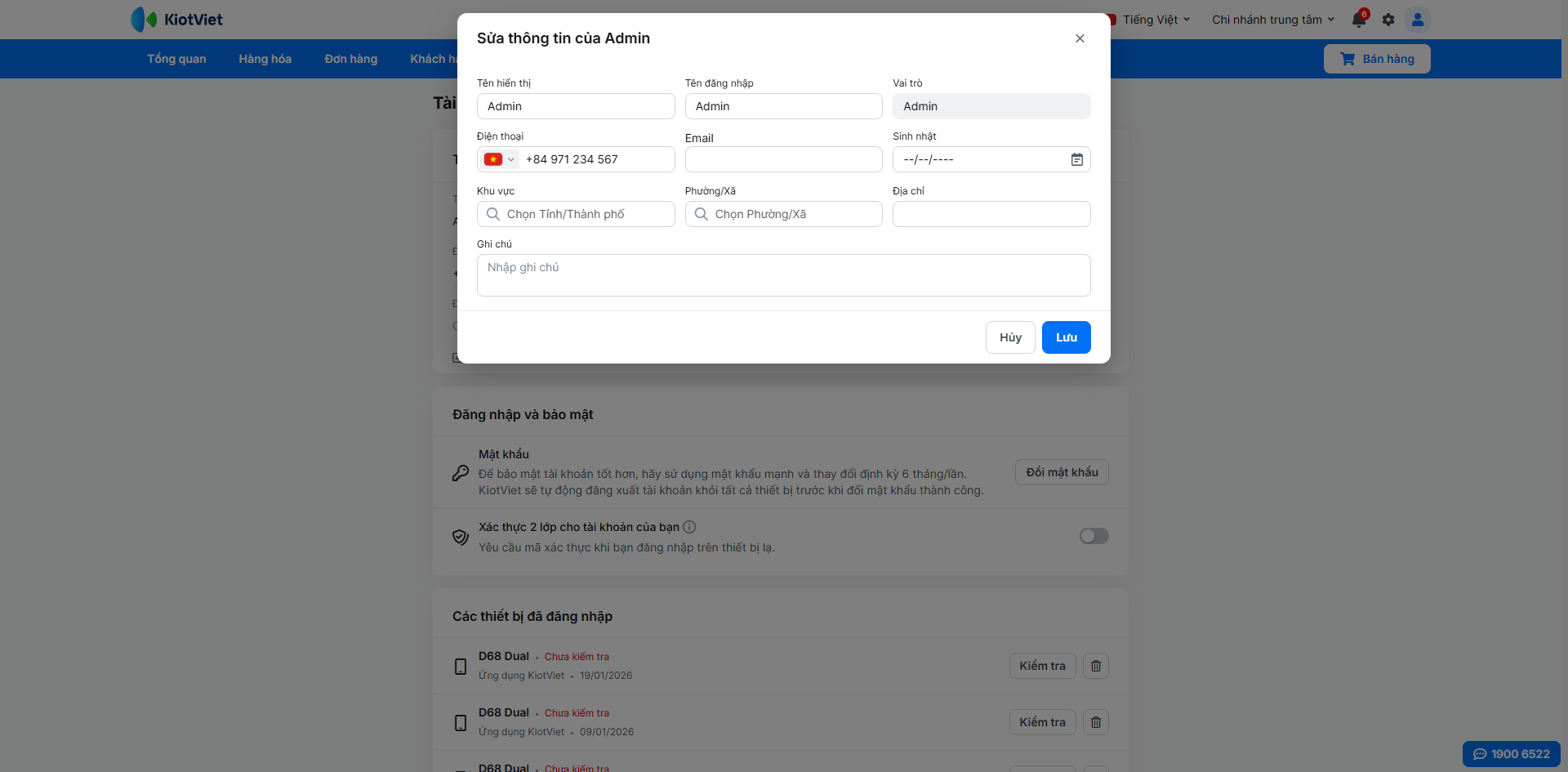The height and width of the screenshot is (772, 1568).
Task: Open the birthday calendar picker icon
Action: point(1077,160)
